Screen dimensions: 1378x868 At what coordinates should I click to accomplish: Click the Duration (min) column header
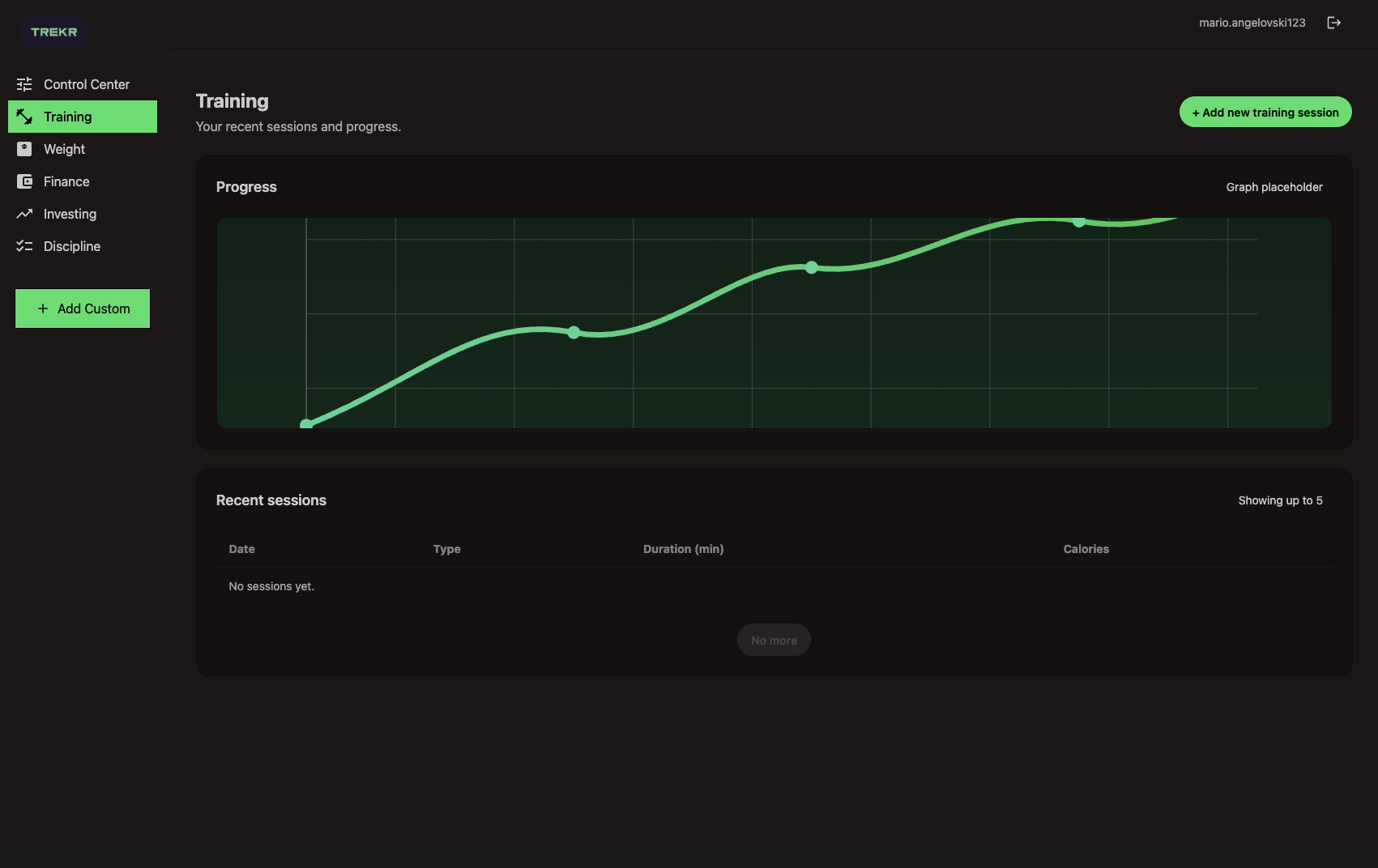coord(683,549)
